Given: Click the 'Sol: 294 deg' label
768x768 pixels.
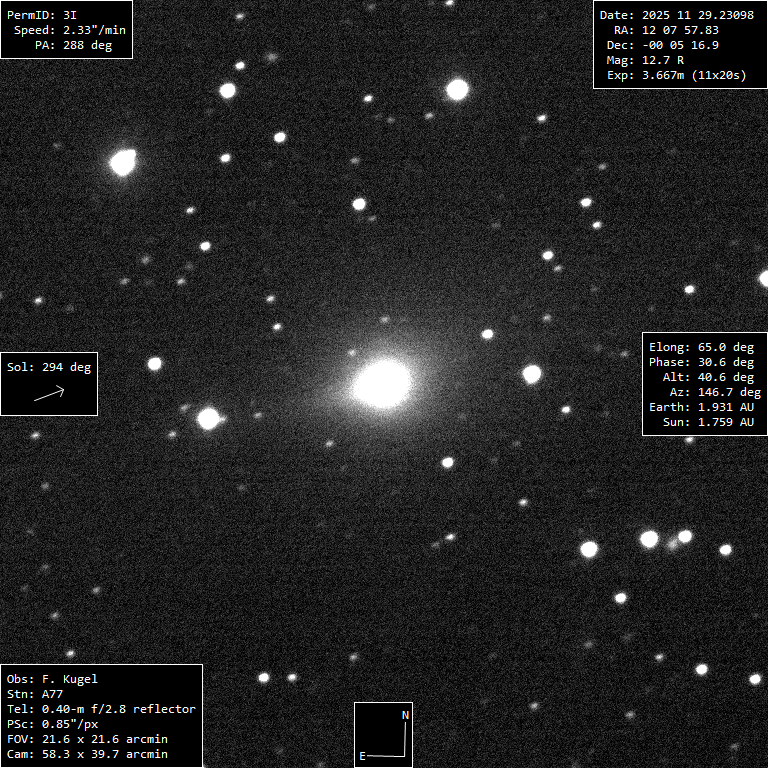Looking at the screenshot, I should (49, 367).
